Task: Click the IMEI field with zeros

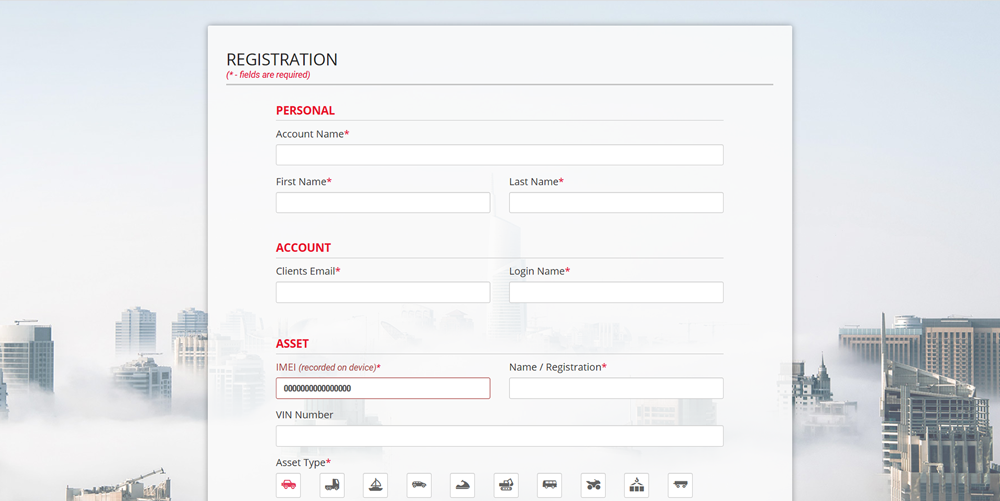Action: coord(383,388)
